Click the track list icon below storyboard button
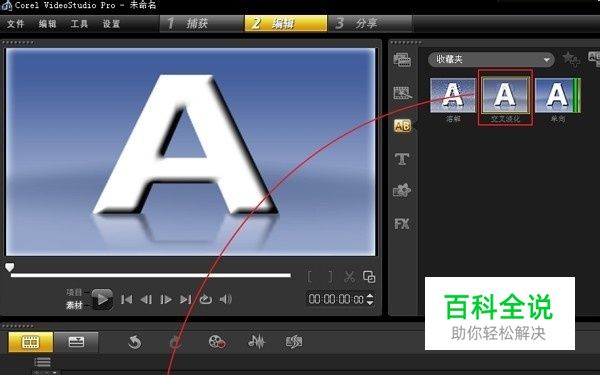This screenshot has height=375, width=600. tap(42, 362)
